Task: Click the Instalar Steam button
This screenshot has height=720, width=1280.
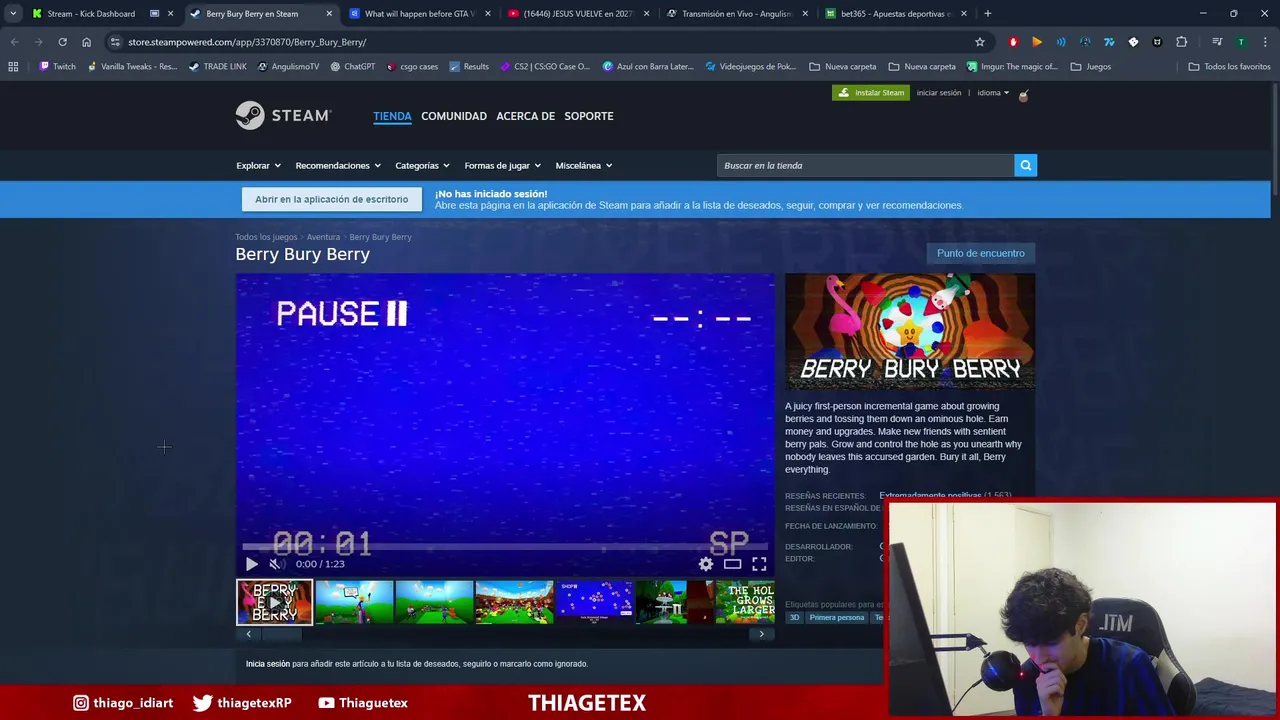Action: [x=871, y=93]
